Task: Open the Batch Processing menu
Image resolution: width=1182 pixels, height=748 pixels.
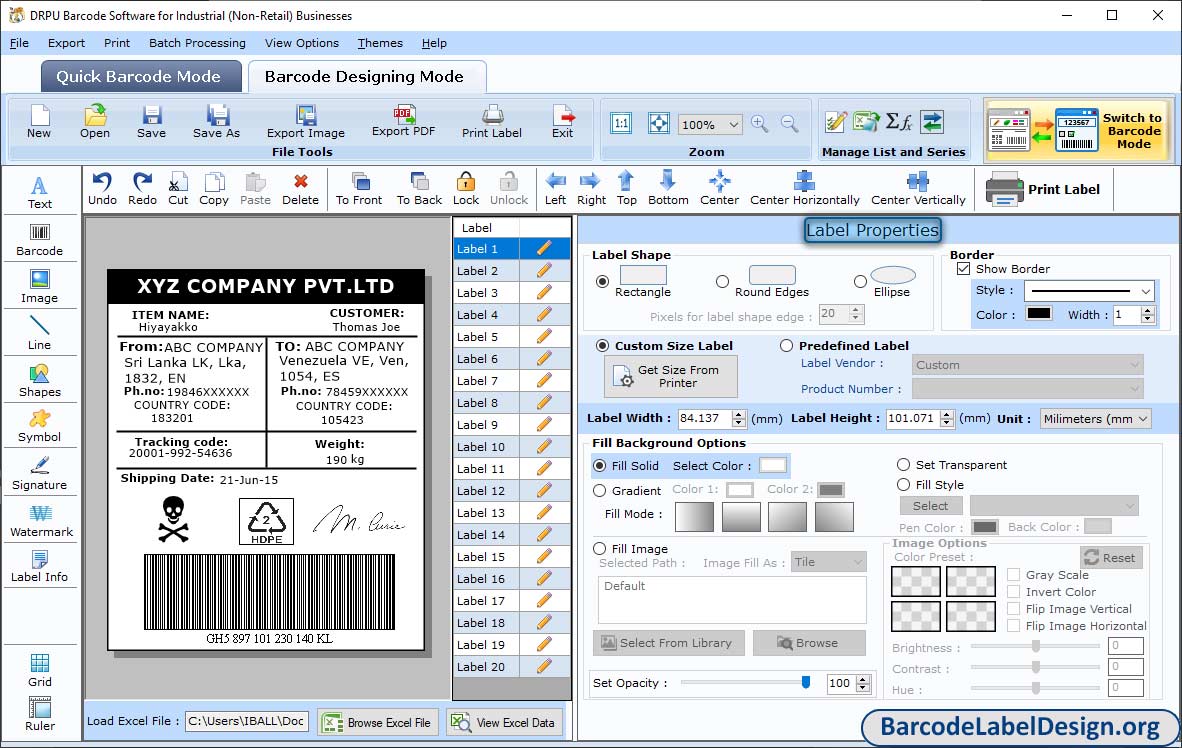Action: click(197, 43)
